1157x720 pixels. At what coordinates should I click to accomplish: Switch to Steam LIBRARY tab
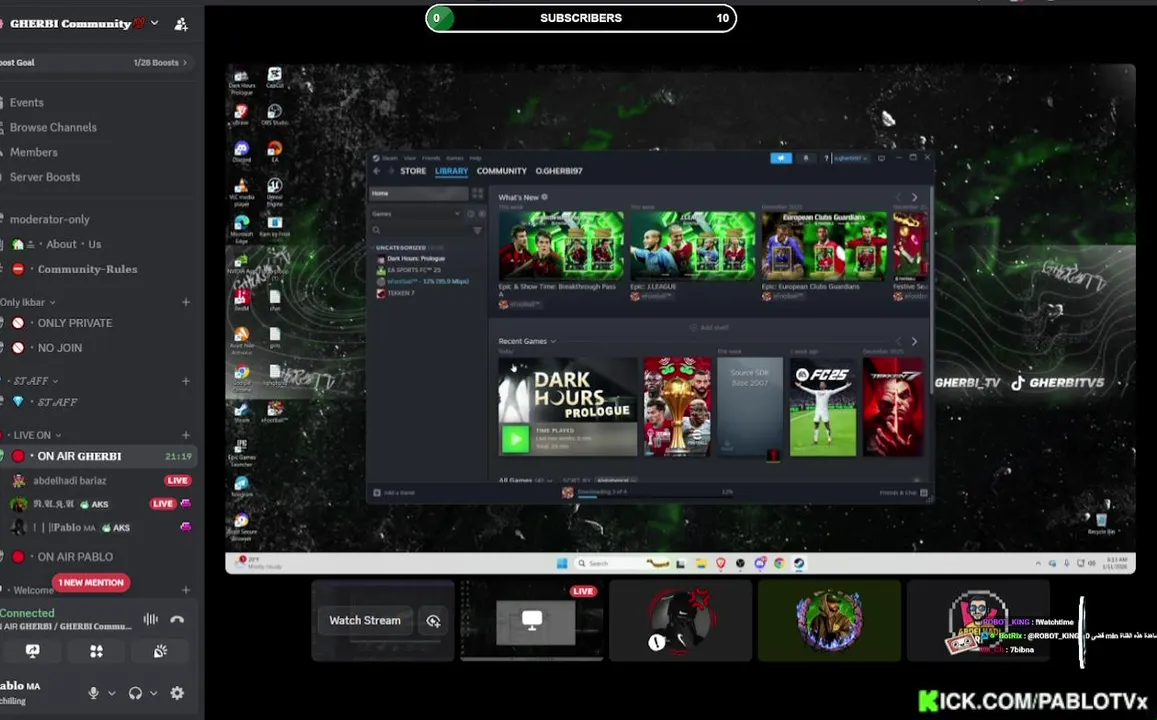pos(451,171)
